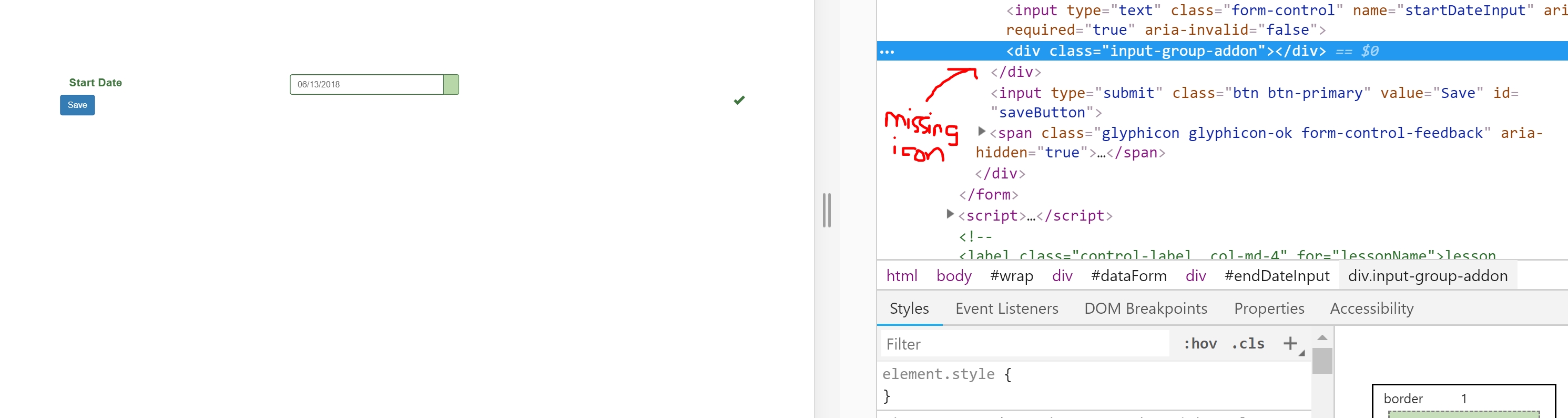Click the styles Filter input box

pos(1025,344)
